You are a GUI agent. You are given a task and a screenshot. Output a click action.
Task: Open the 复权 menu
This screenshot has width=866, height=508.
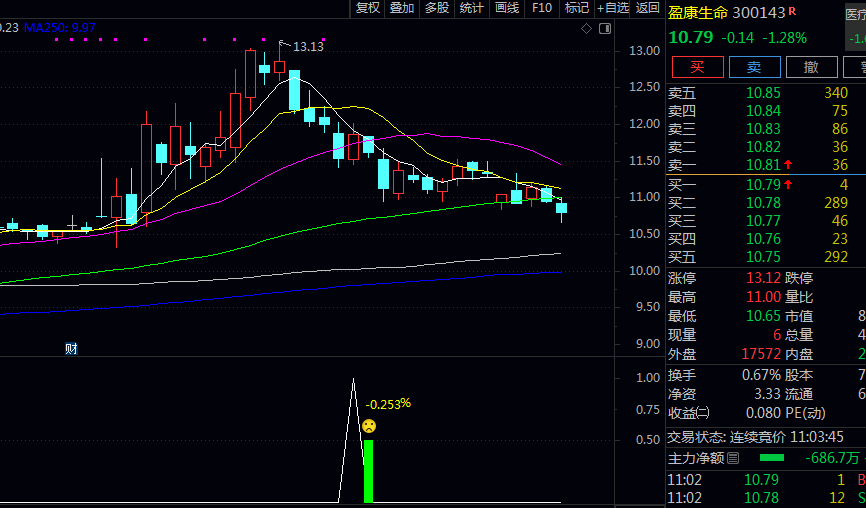pos(367,8)
